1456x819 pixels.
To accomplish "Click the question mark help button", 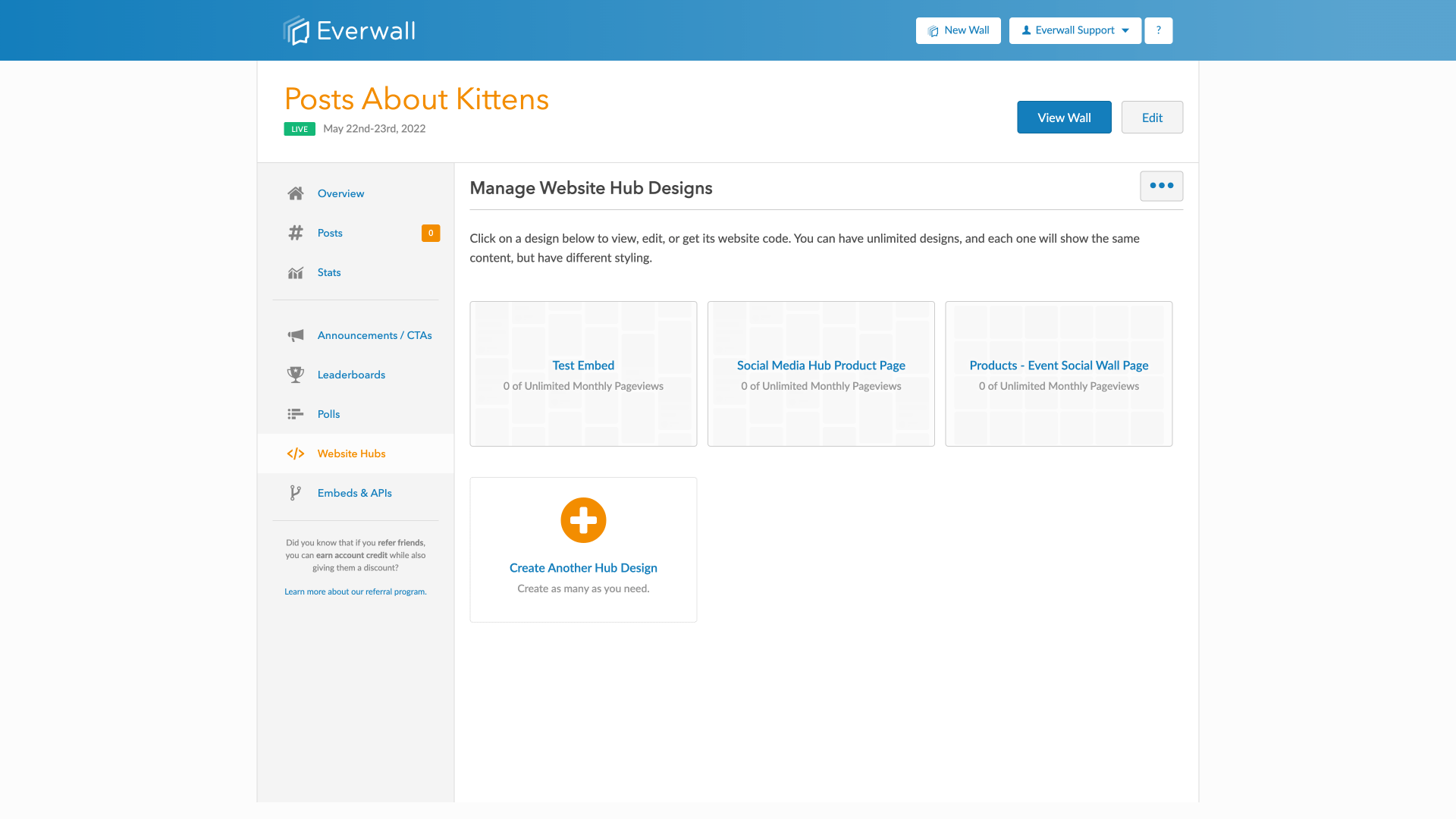I will pyautogui.click(x=1159, y=30).
